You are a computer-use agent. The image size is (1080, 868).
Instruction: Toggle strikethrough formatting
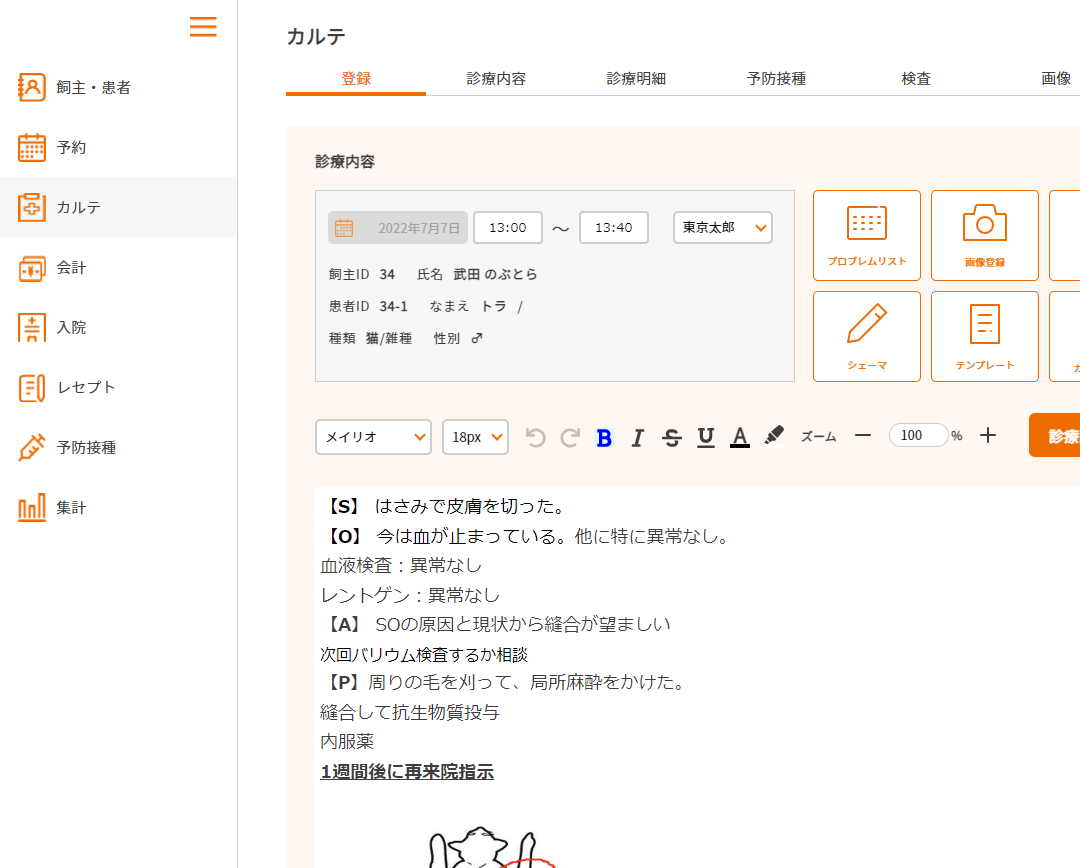(x=672, y=437)
